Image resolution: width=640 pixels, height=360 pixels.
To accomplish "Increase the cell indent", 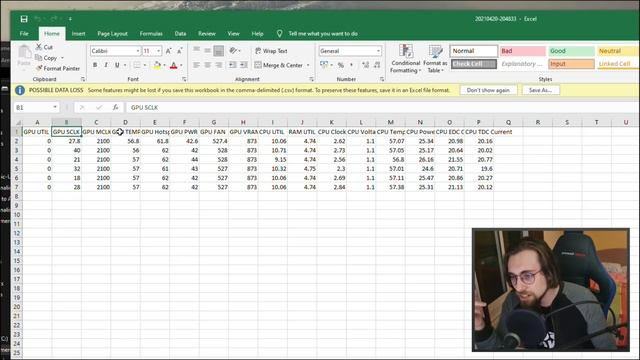I will pyautogui.click(x=244, y=65).
